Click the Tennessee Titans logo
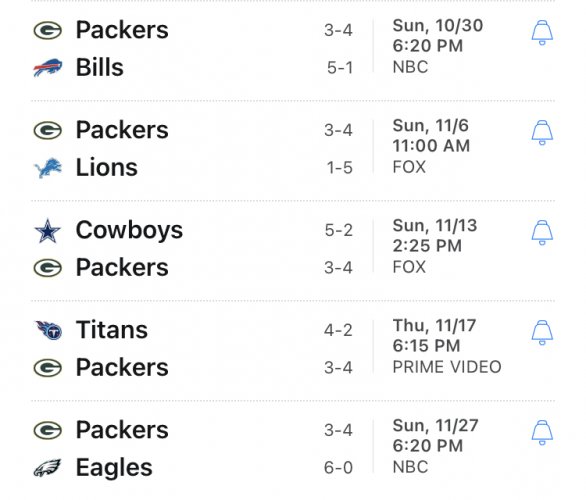 point(49,330)
